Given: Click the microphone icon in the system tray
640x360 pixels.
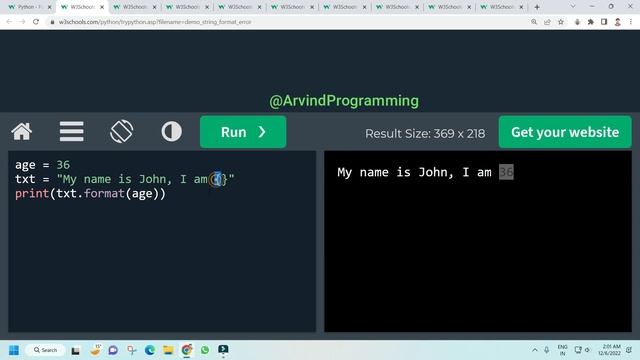Looking at the screenshot, I should pos(547,350).
